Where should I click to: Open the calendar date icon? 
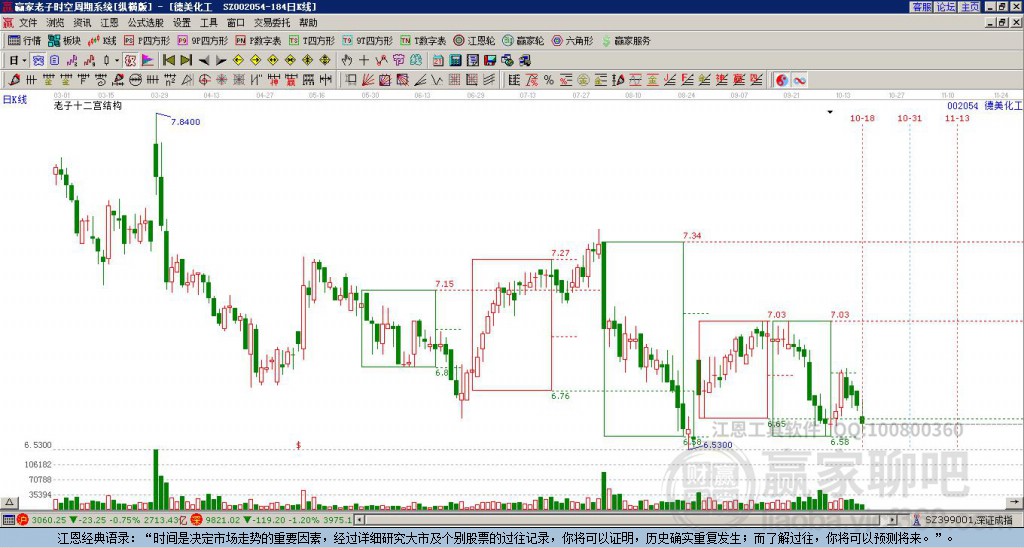(438, 60)
